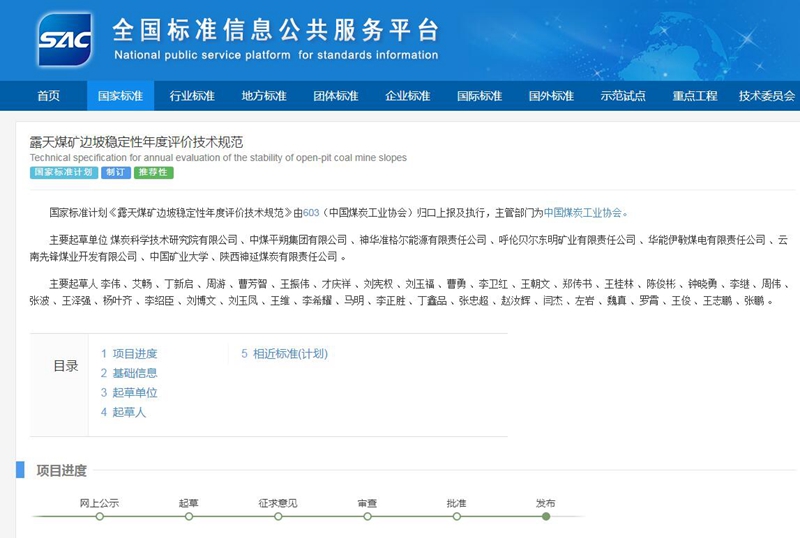Open 重点工程 navigation item
The width and height of the screenshot is (800, 538).
pyautogui.click(x=695, y=96)
